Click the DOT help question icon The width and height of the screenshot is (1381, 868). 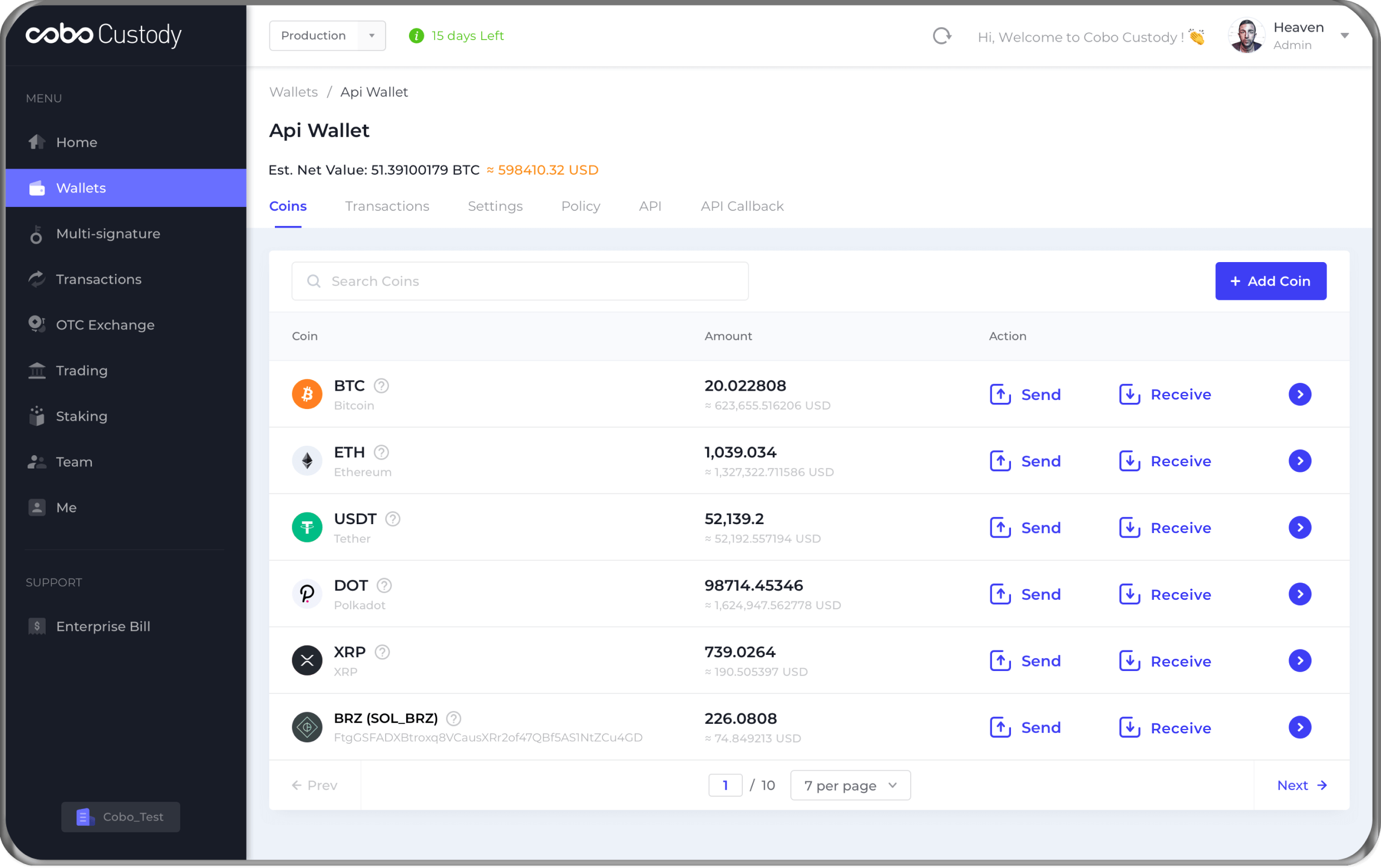384,585
